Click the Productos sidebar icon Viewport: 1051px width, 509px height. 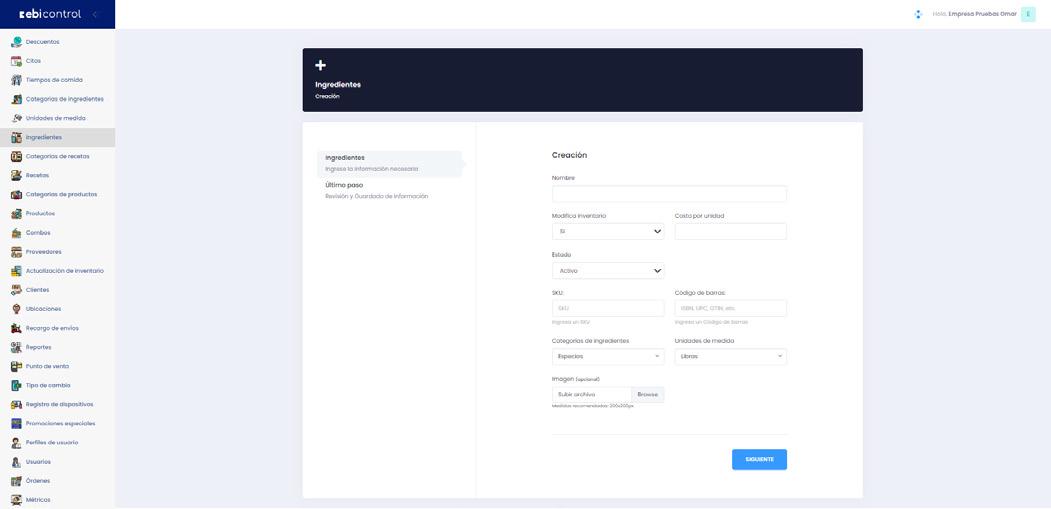pyautogui.click(x=17, y=213)
